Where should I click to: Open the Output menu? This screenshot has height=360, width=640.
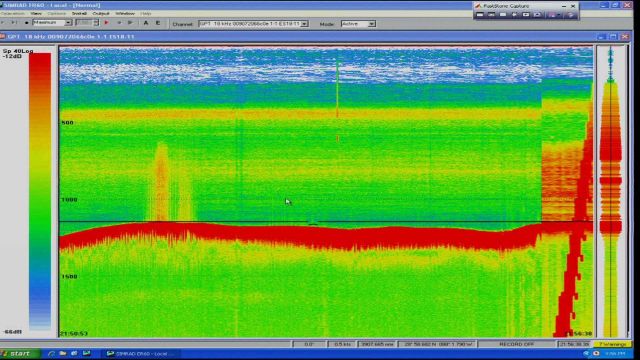101,13
